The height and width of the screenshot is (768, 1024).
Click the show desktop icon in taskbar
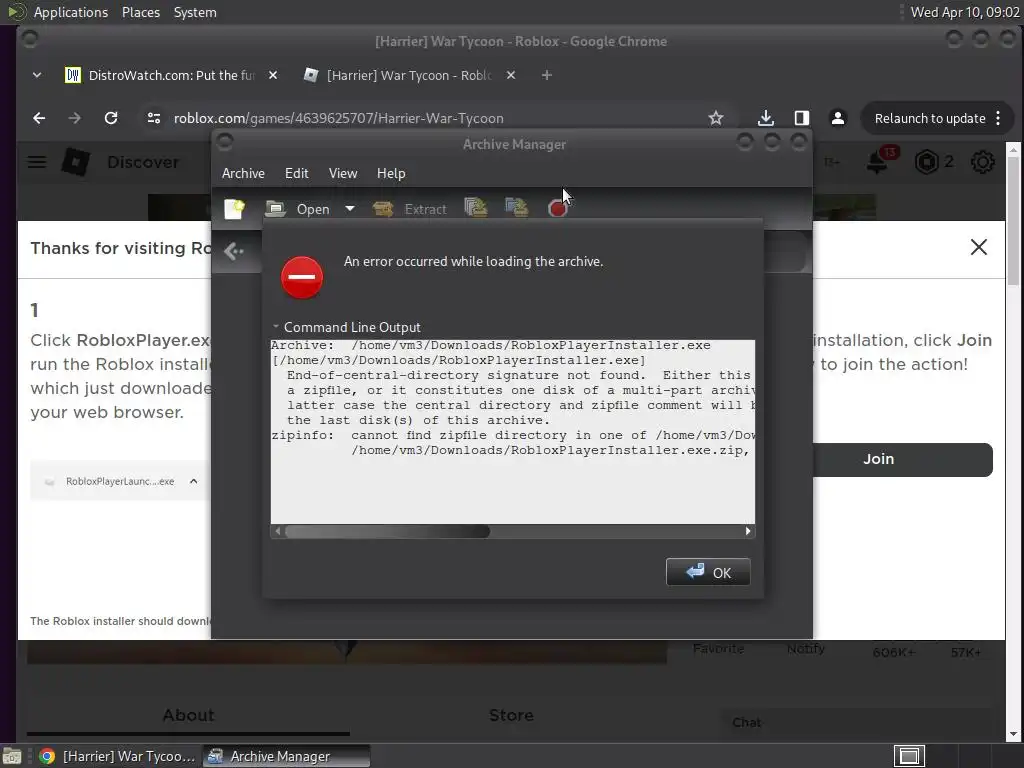coord(12,756)
